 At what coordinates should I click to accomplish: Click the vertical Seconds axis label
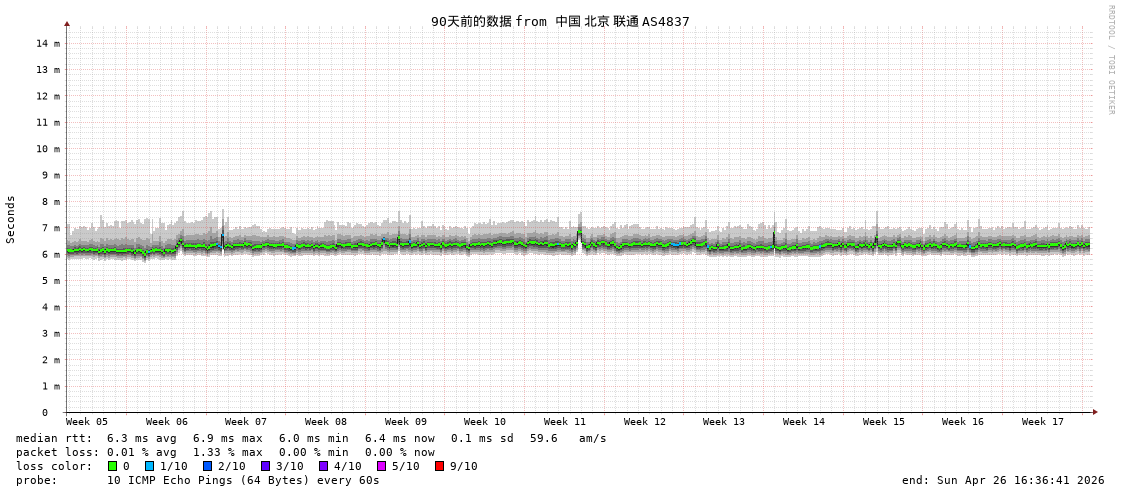pyautogui.click(x=11, y=219)
